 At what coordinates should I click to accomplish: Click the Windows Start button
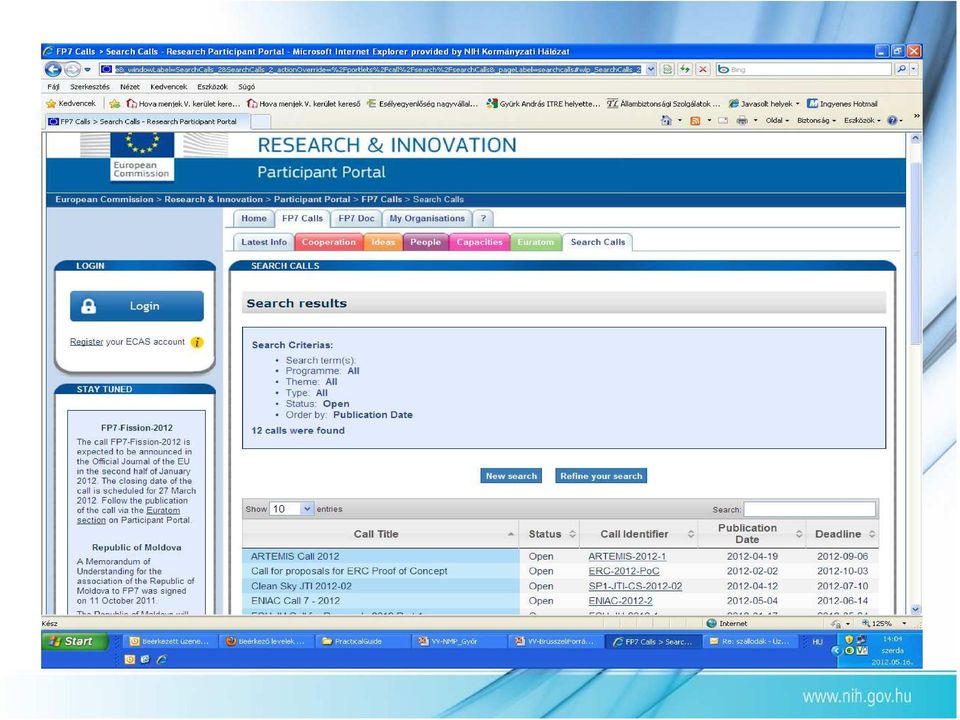[74, 641]
